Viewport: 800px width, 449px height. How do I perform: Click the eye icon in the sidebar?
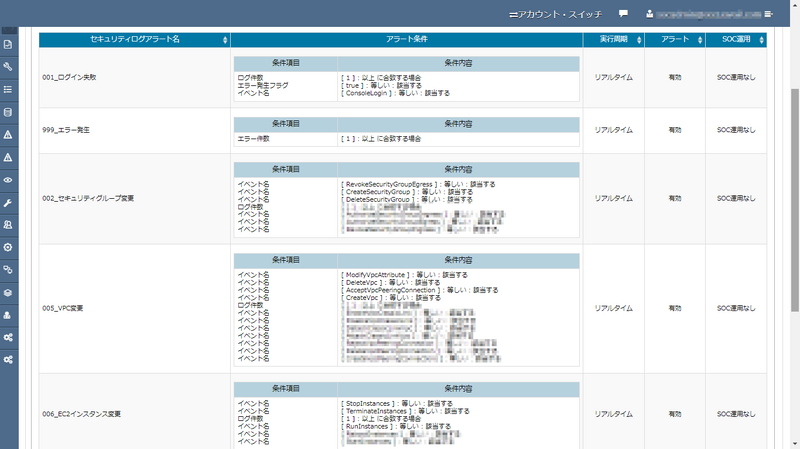(8, 179)
